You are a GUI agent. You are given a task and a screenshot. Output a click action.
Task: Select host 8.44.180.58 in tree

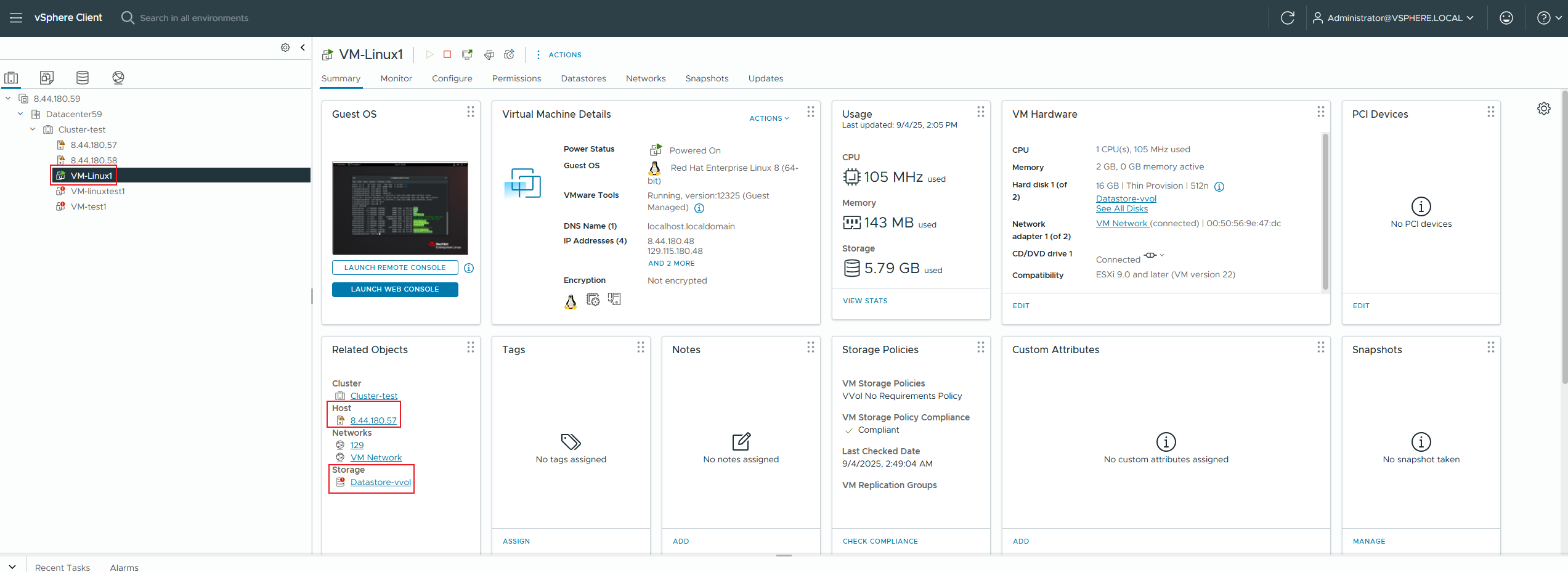pyautogui.click(x=93, y=160)
